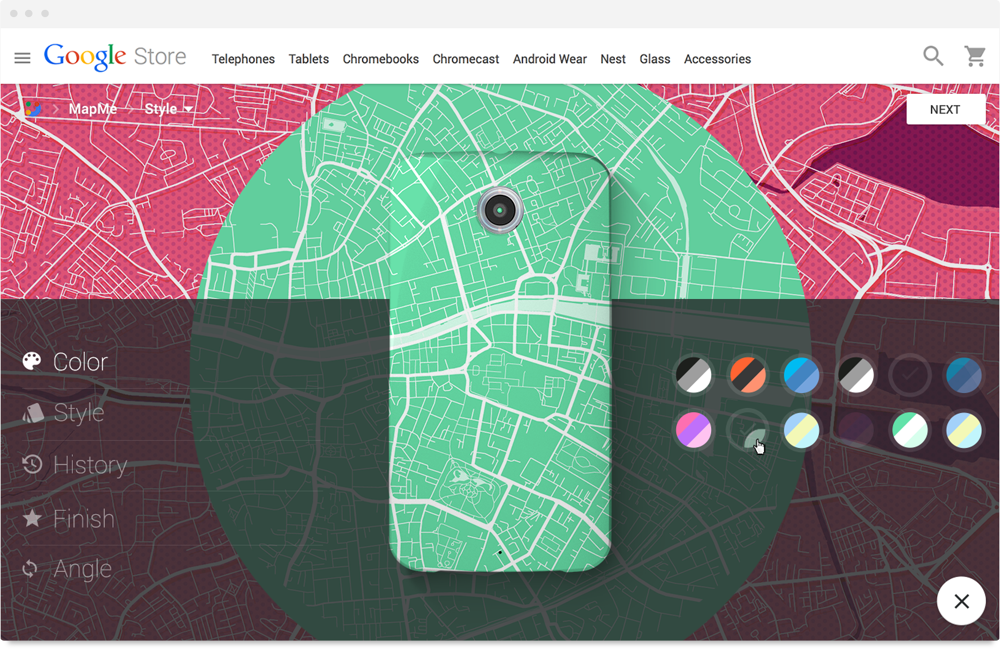Open the Telephones navigation item
Screen dimensions: 1000x649
pyautogui.click(x=243, y=59)
